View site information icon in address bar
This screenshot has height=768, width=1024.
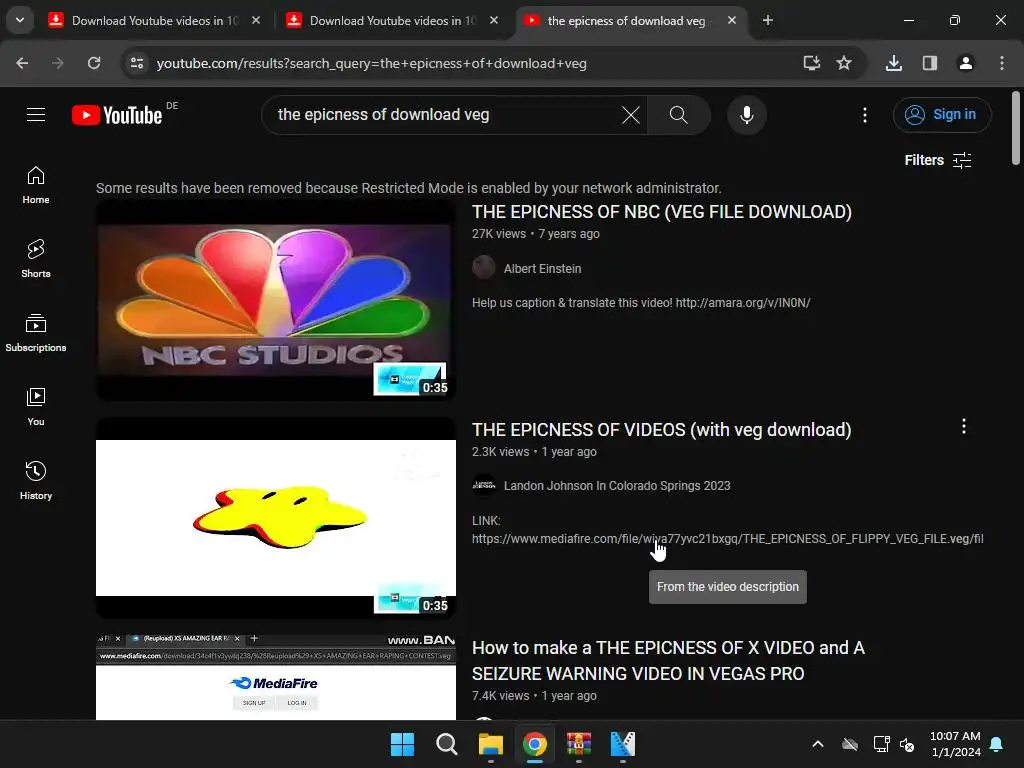pos(137,63)
